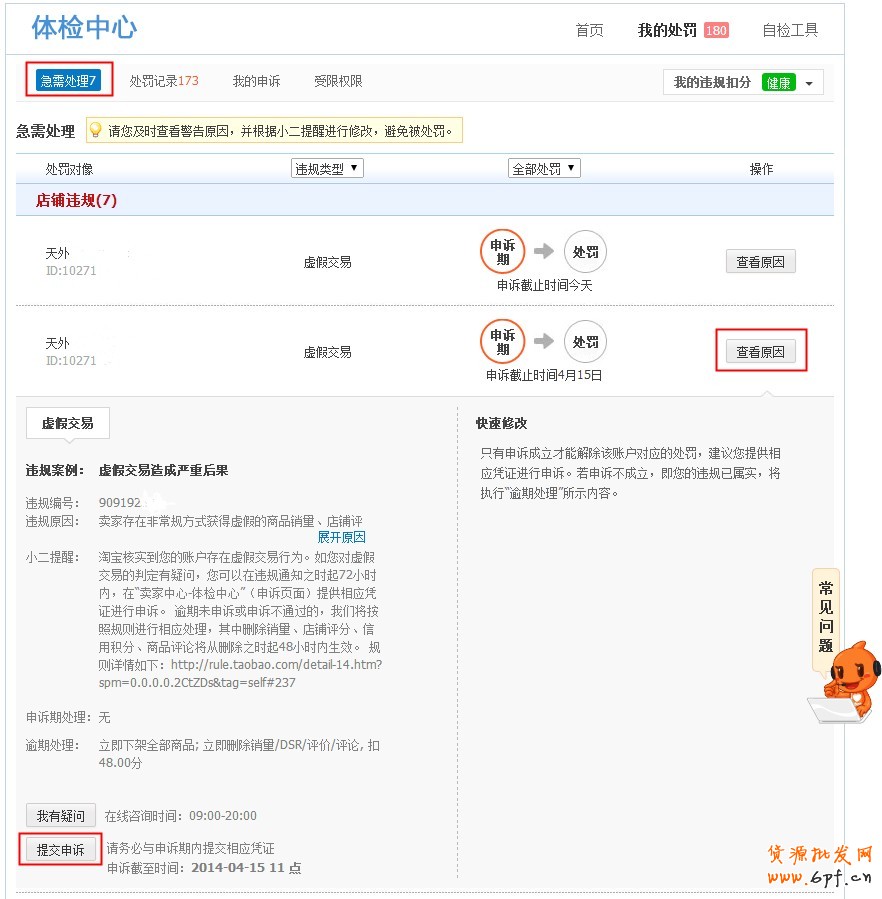This screenshot has width=882, height=899.
Task: Click the 申诉期 circle icon in first row
Action: tap(502, 251)
